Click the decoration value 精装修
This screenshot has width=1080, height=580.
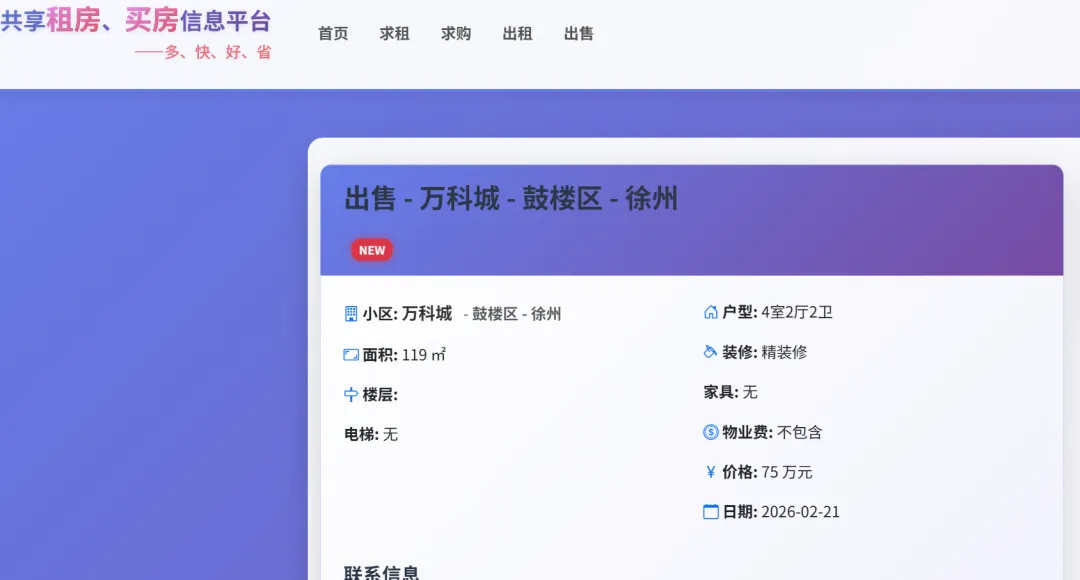click(784, 352)
